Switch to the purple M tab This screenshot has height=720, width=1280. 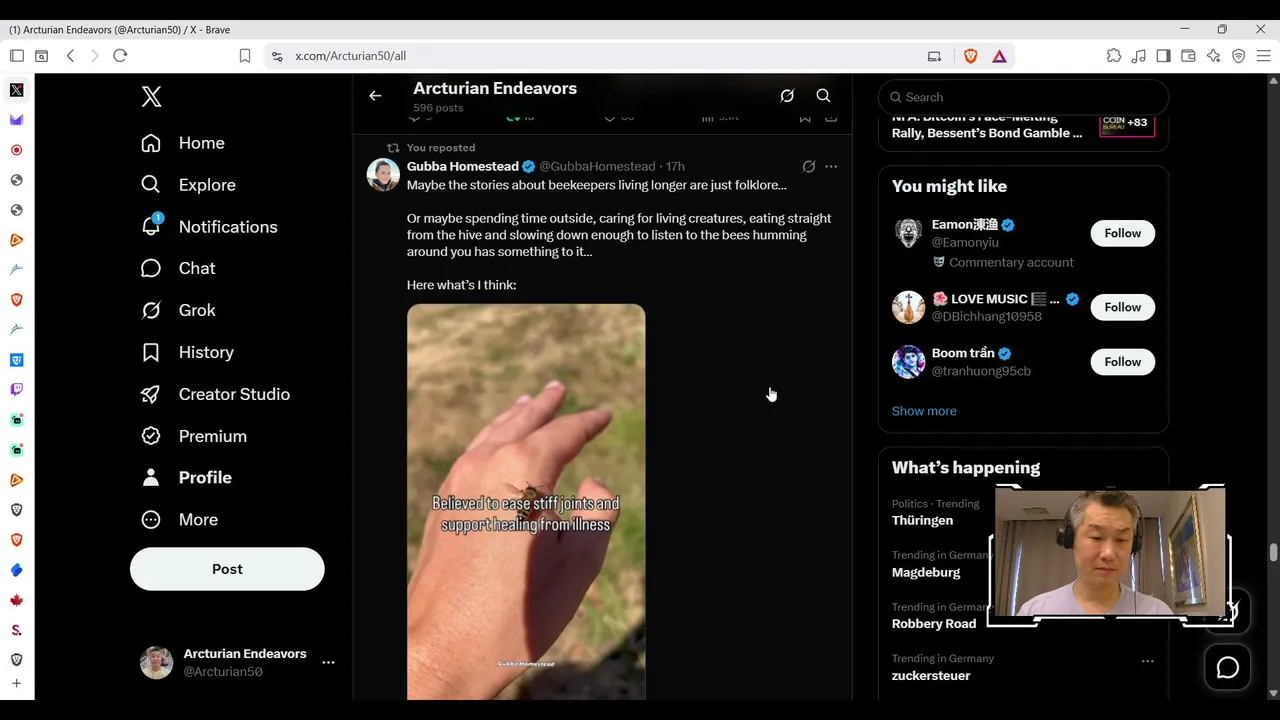coord(17,120)
